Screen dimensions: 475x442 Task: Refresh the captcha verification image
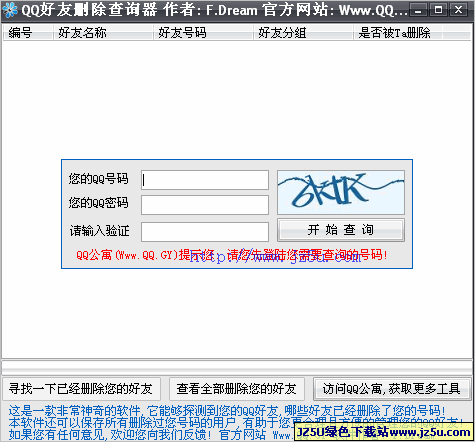click(341, 192)
